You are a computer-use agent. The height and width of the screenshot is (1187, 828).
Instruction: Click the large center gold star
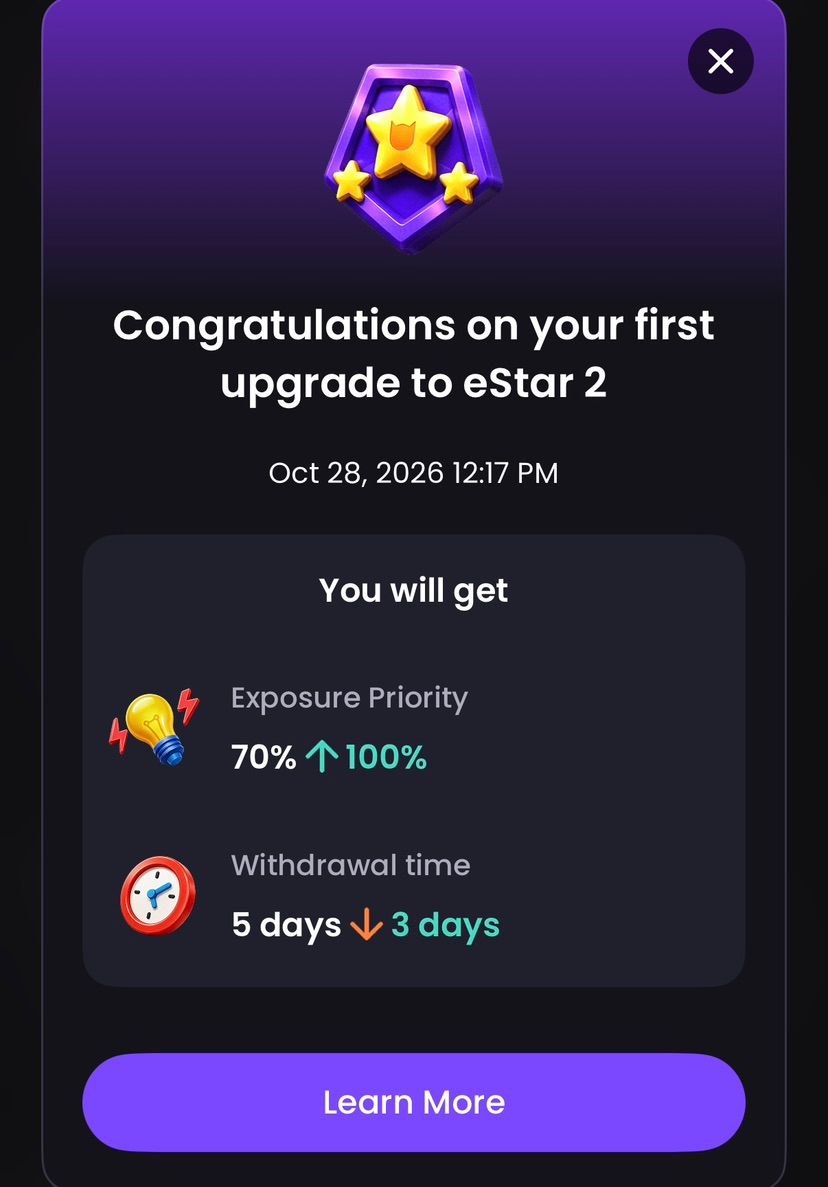point(409,132)
